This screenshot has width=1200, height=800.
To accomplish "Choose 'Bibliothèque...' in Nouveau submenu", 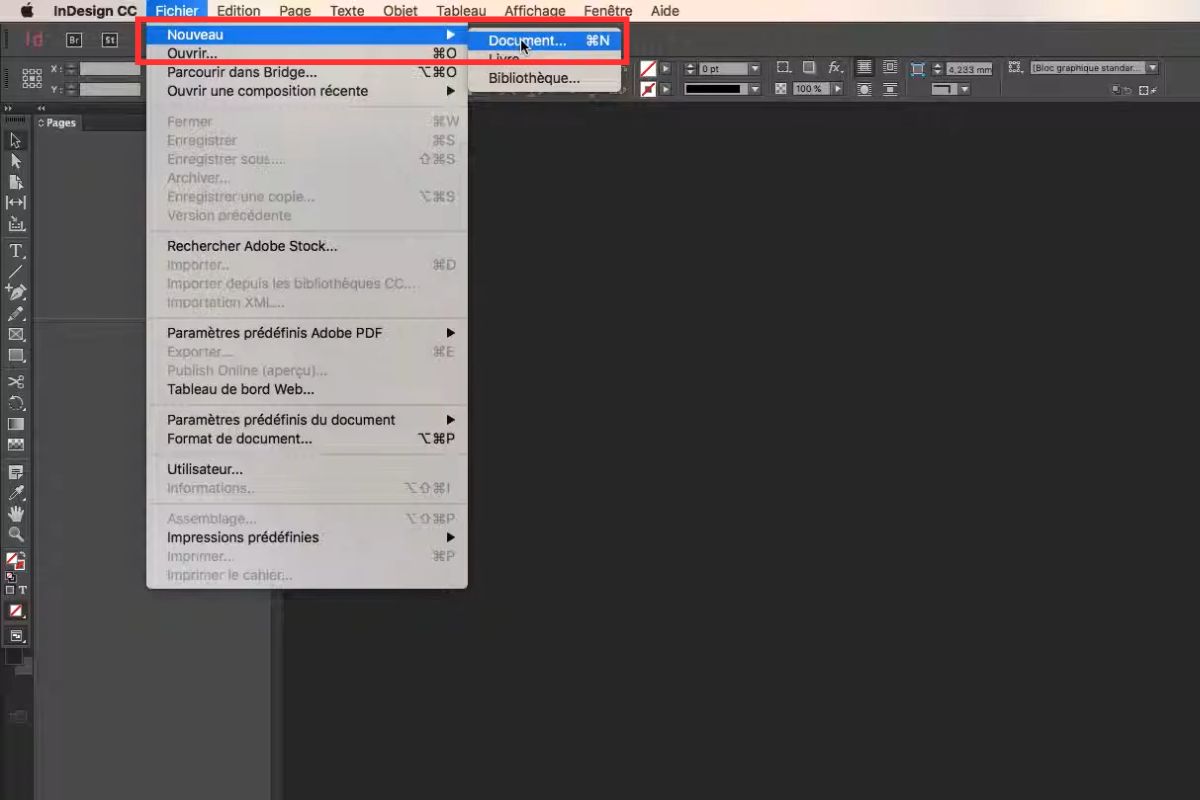I will tap(545, 78).
